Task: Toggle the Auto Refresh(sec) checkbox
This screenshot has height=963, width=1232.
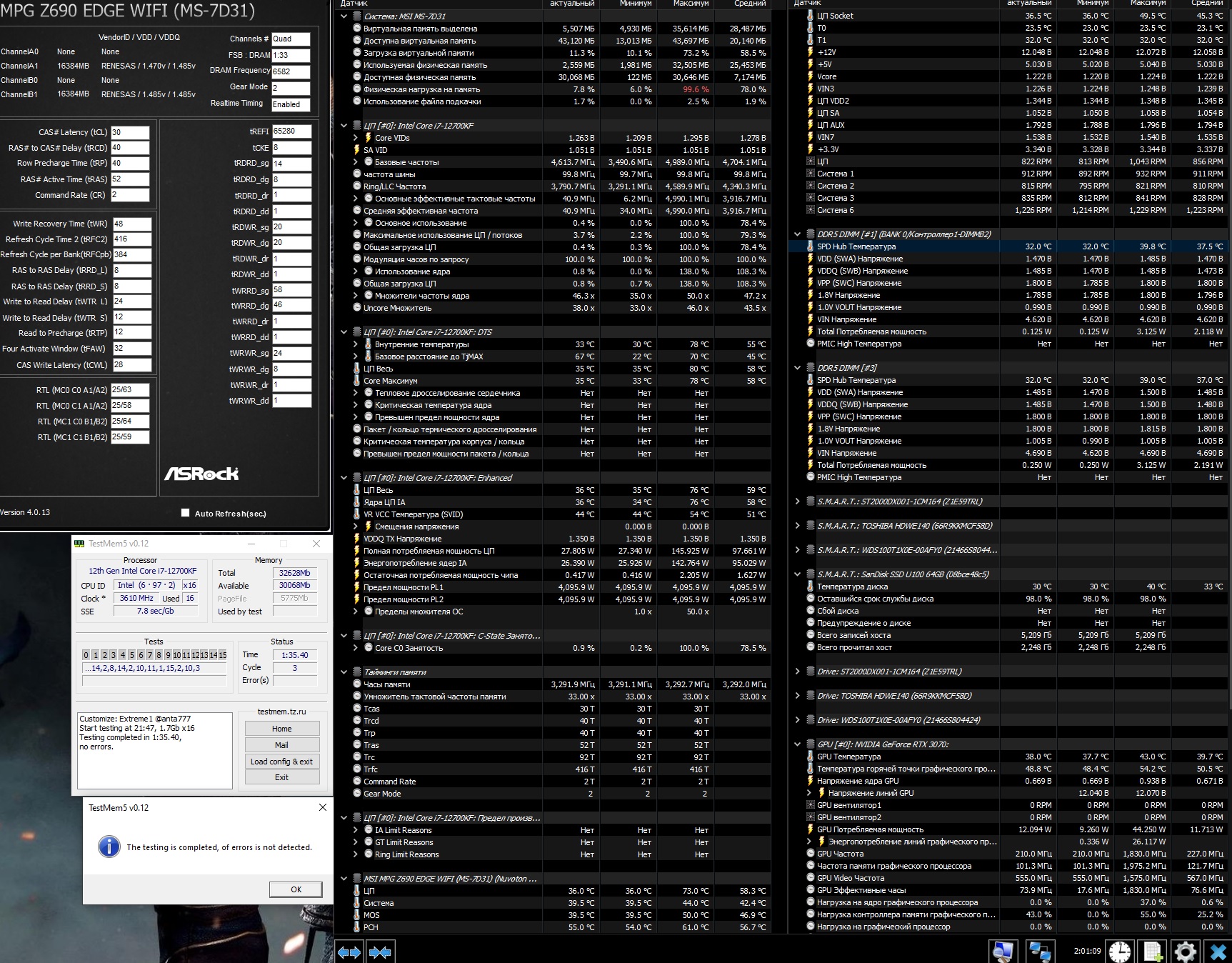Action: click(x=186, y=513)
